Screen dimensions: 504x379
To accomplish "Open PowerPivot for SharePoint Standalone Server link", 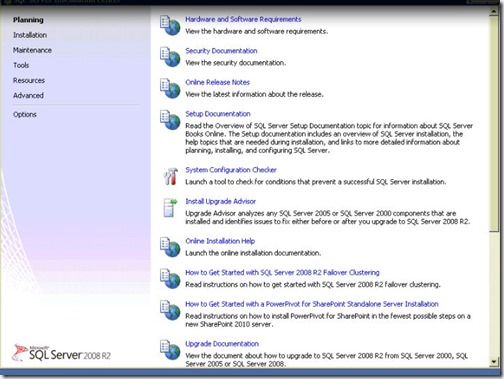I will (312, 304).
